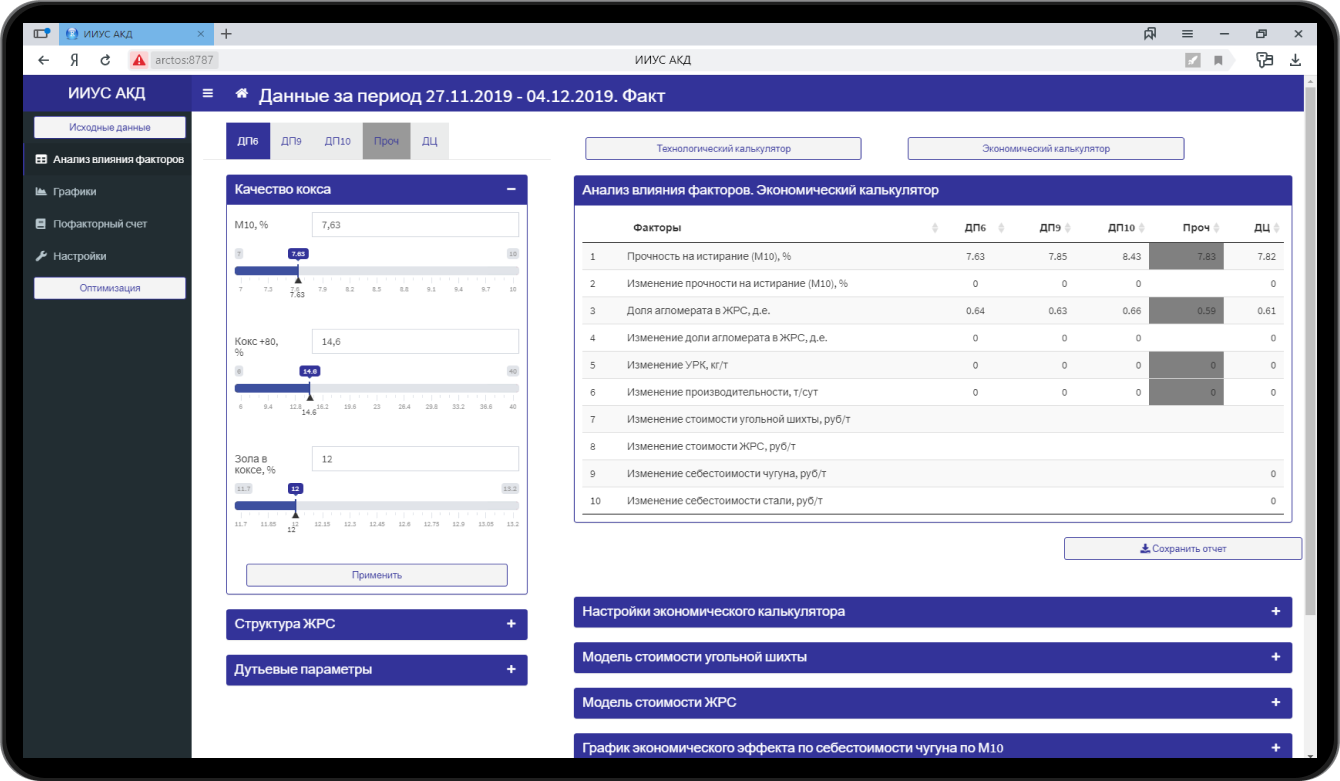Switch to the ДП10 tab
The height and width of the screenshot is (781, 1340).
coord(338,141)
